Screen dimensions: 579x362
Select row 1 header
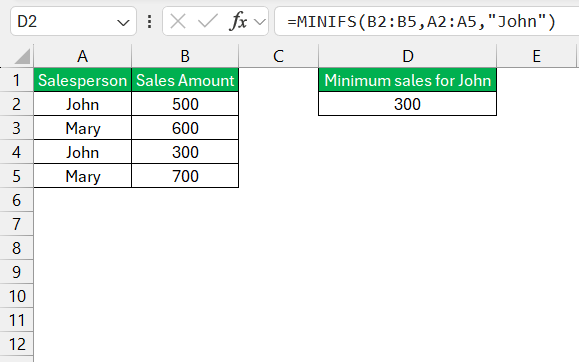click(x=17, y=80)
